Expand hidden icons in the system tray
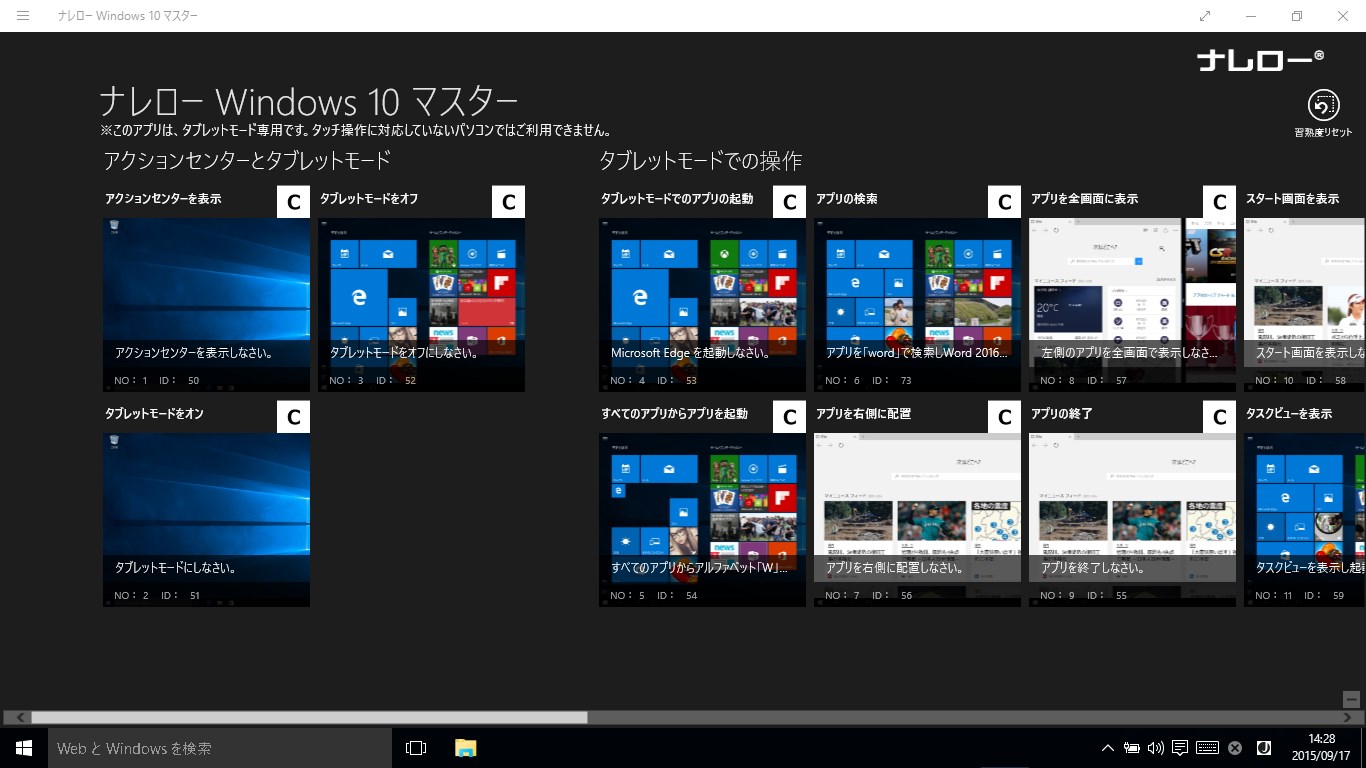This screenshot has width=1366, height=768. click(x=1108, y=747)
